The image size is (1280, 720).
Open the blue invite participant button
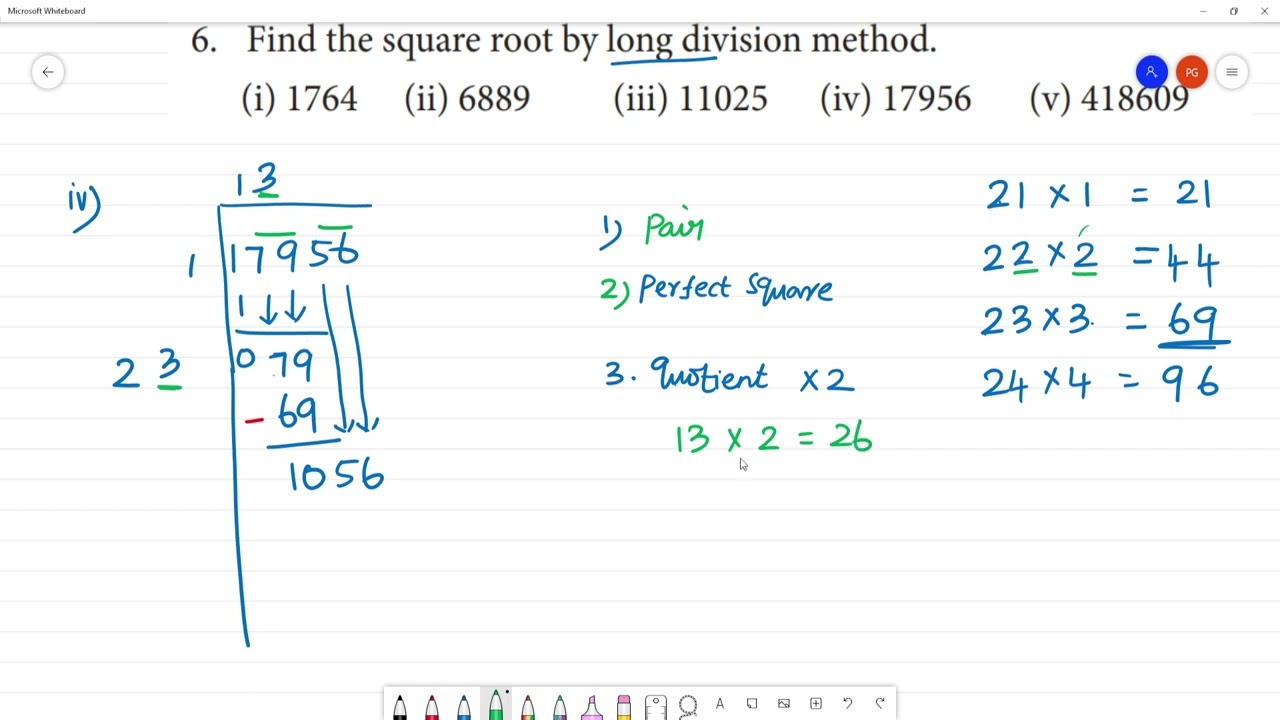point(1152,72)
